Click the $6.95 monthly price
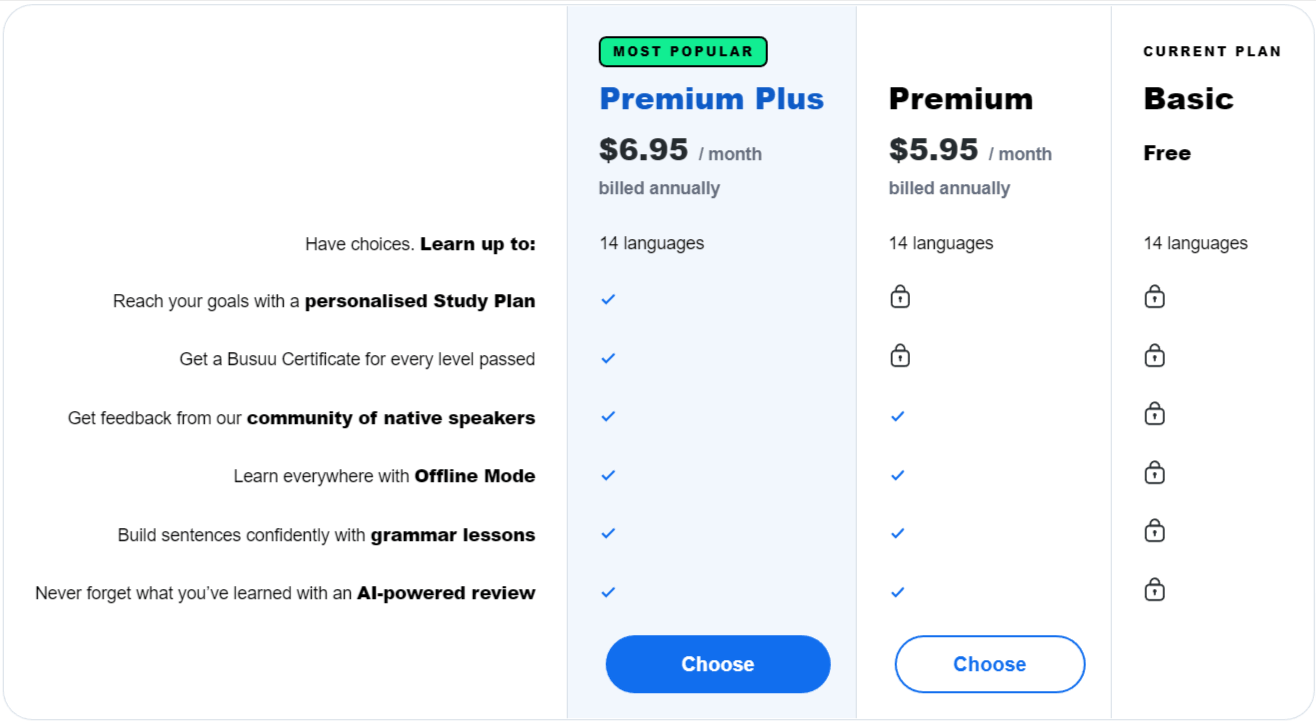The image size is (1316, 723). coord(644,150)
